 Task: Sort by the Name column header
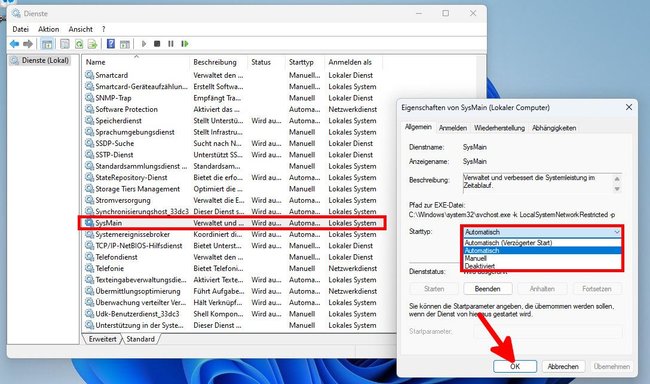point(136,62)
